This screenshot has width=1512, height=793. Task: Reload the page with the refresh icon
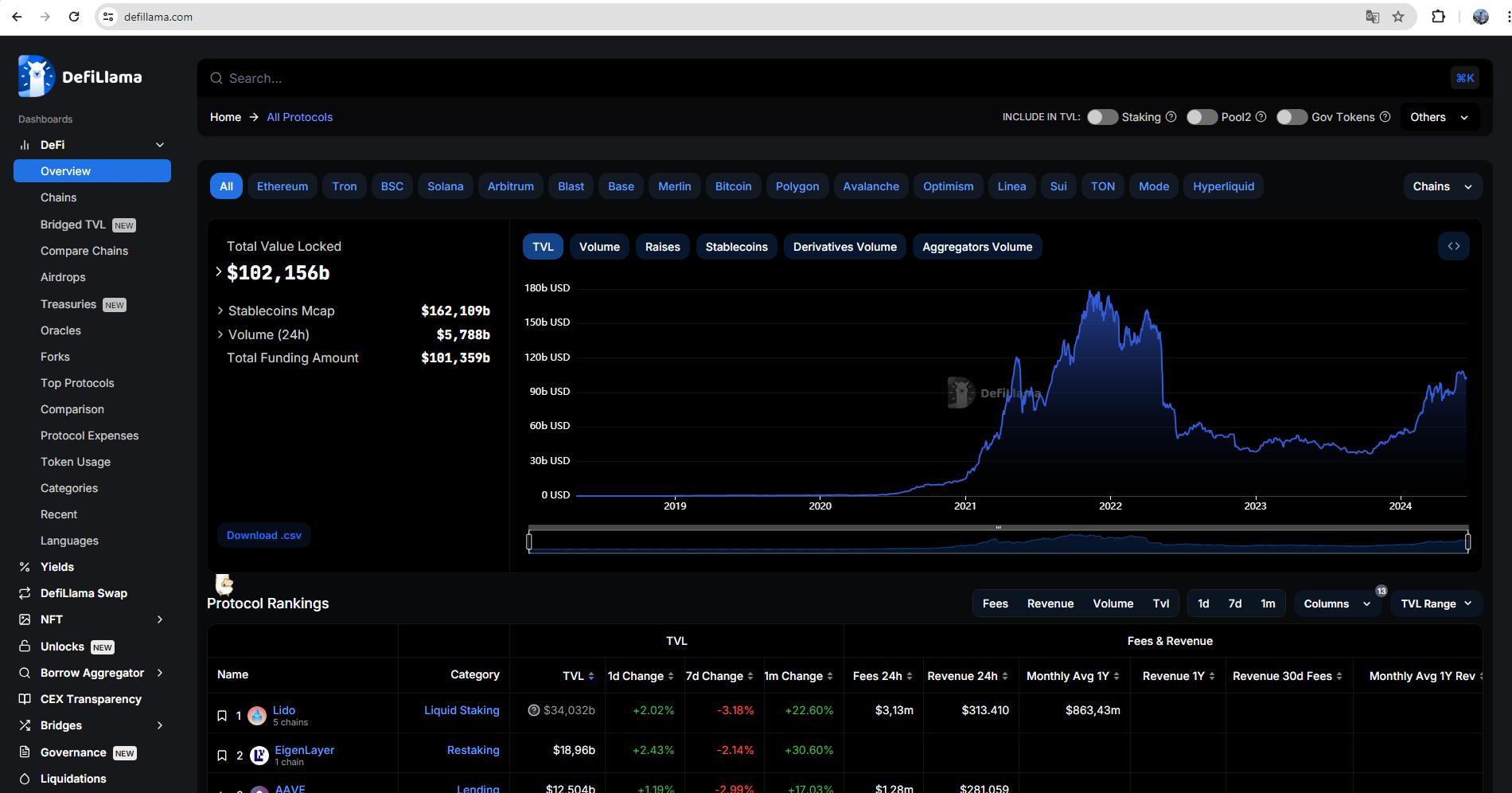pyautogui.click(x=74, y=17)
